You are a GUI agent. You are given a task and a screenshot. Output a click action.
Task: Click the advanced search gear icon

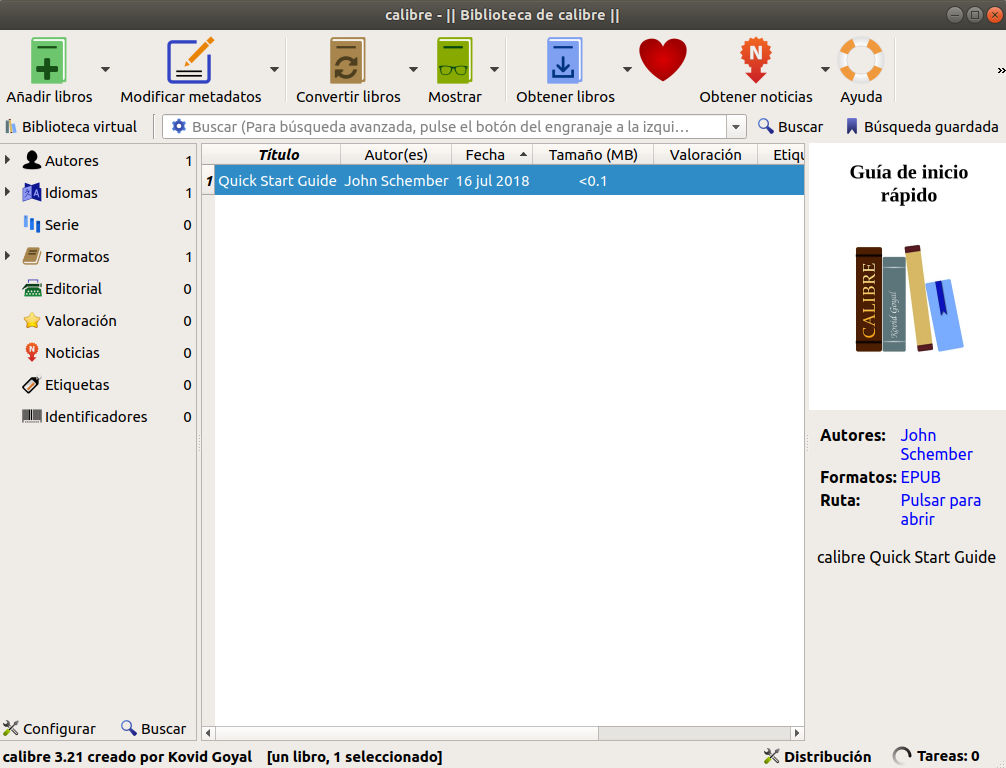[x=178, y=126]
